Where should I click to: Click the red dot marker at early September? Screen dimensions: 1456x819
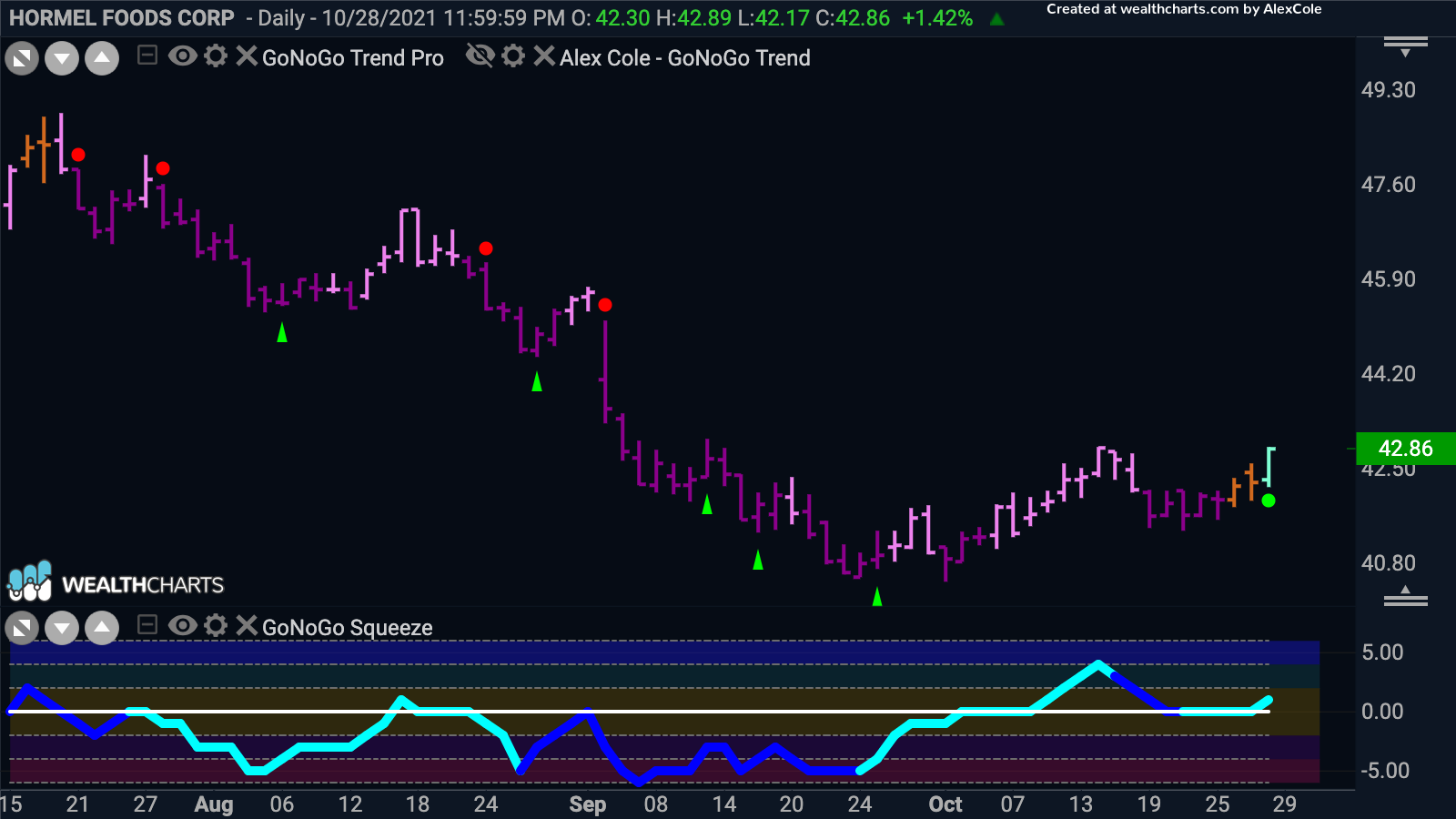[605, 305]
